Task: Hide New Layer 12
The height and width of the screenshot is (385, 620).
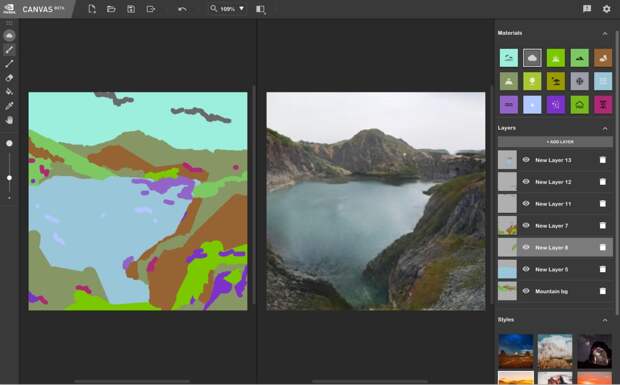Action: (526, 181)
